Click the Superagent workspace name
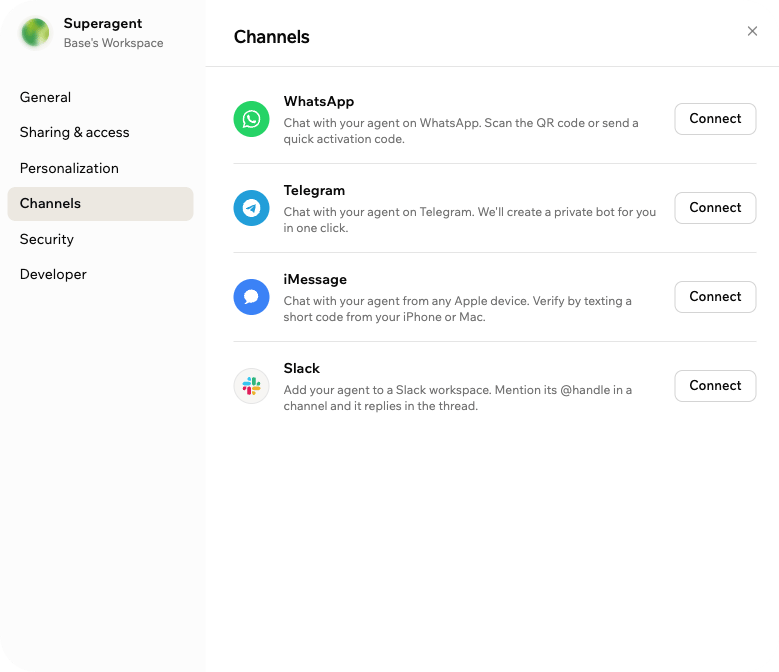Screen dimensions: 779x672 click(103, 24)
